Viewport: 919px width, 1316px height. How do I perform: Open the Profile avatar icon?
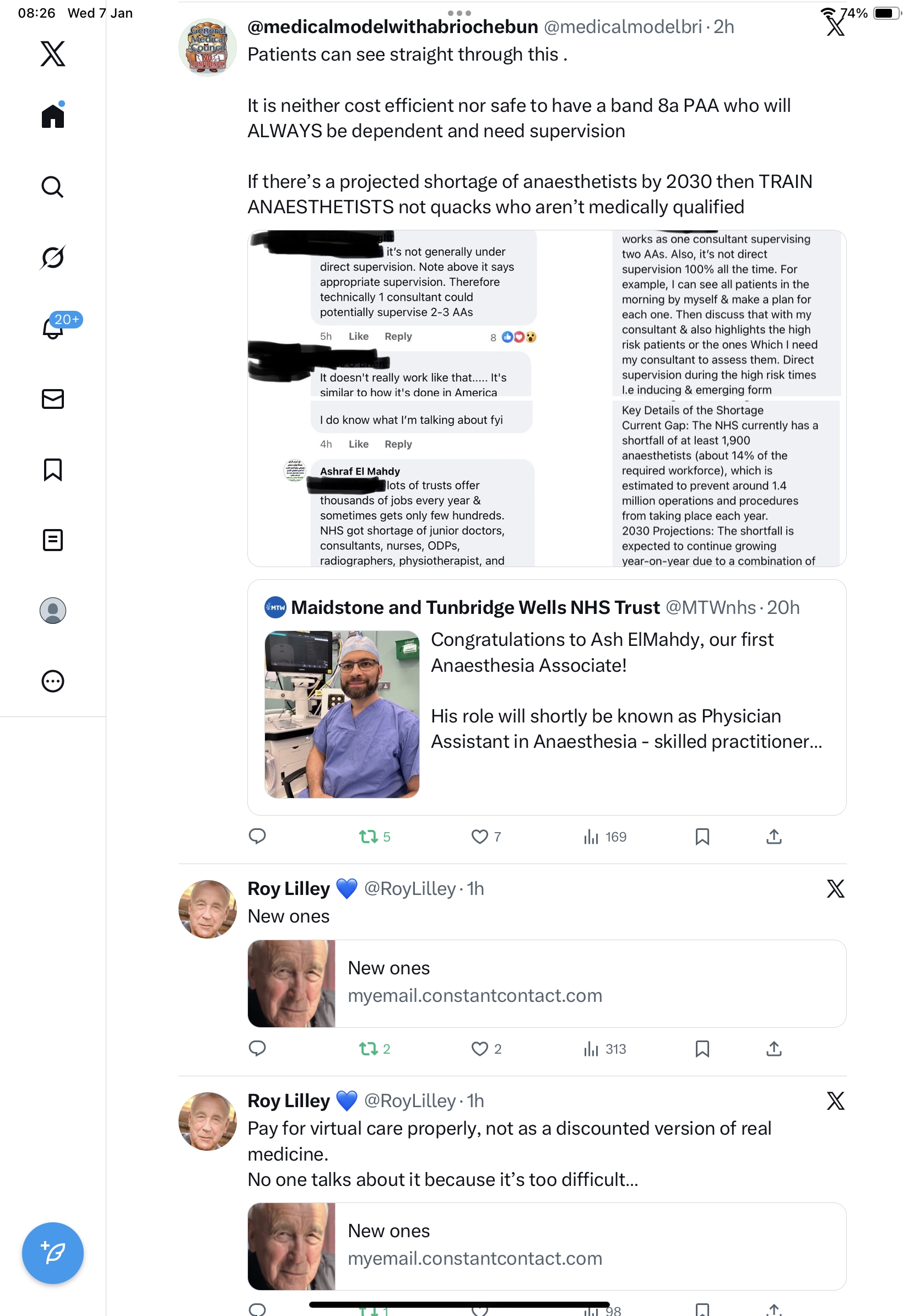[x=52, y=611]
